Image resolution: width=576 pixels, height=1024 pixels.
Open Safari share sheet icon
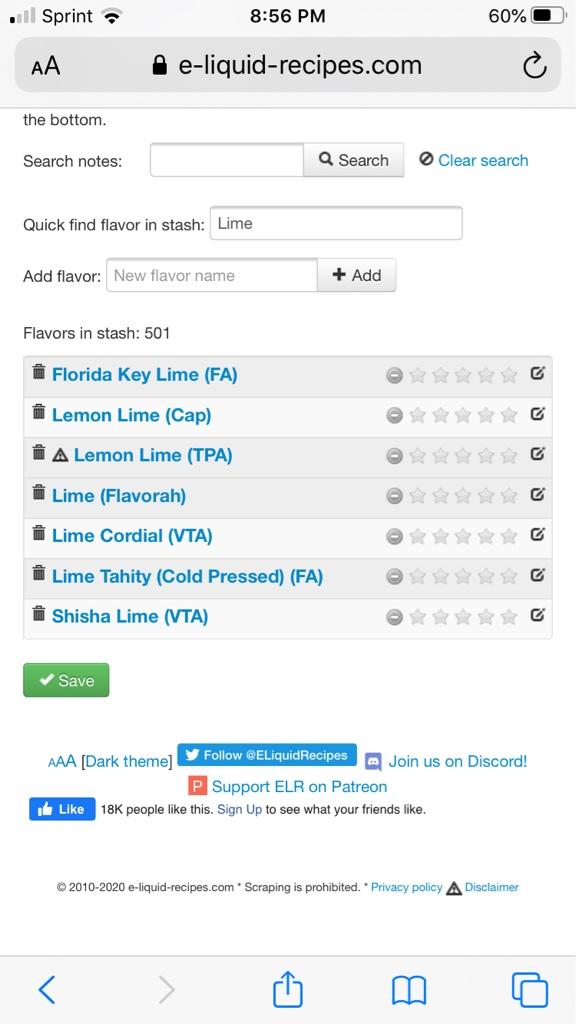click(287, 990)
